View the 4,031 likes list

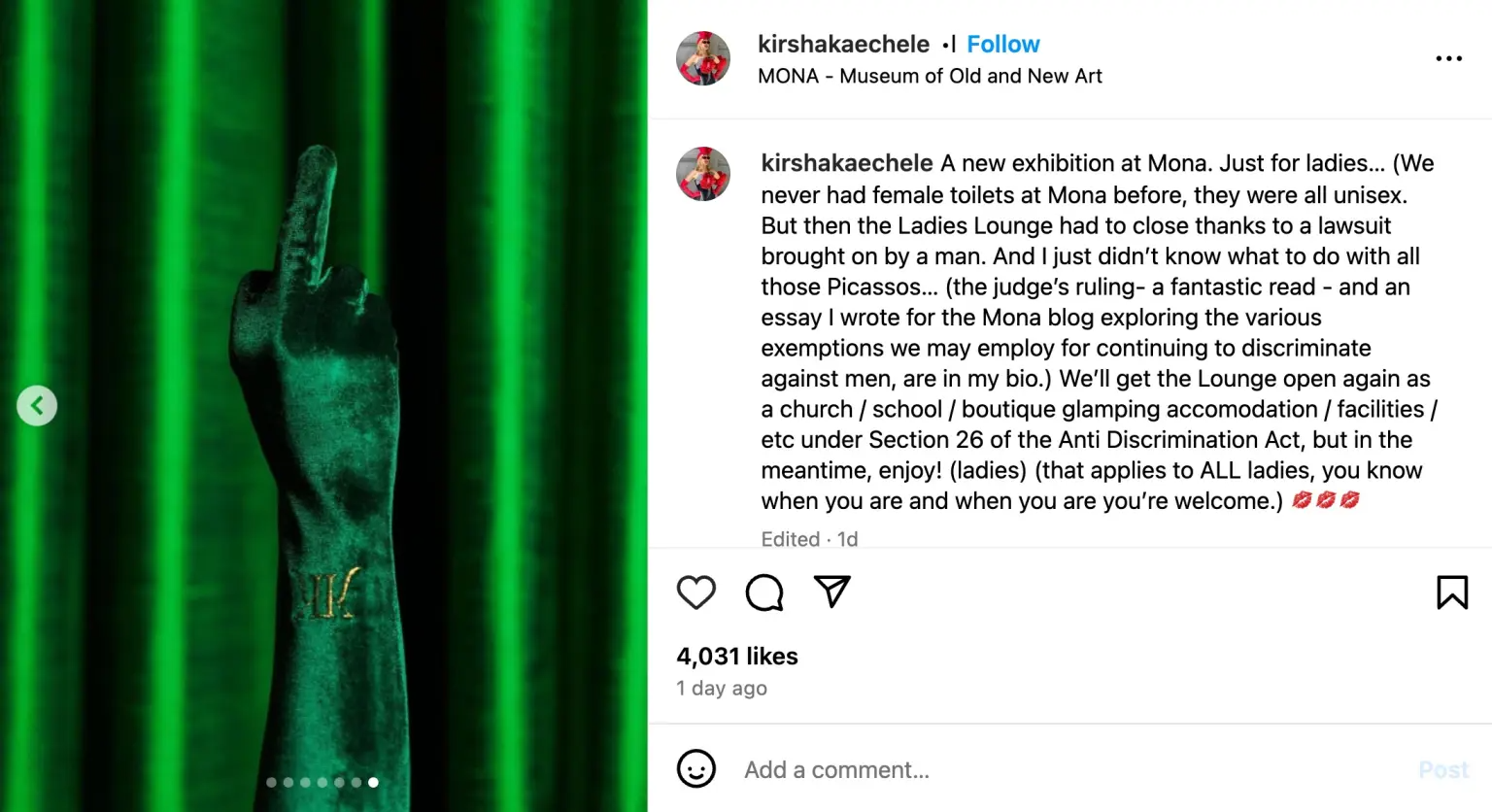point(737,657)
